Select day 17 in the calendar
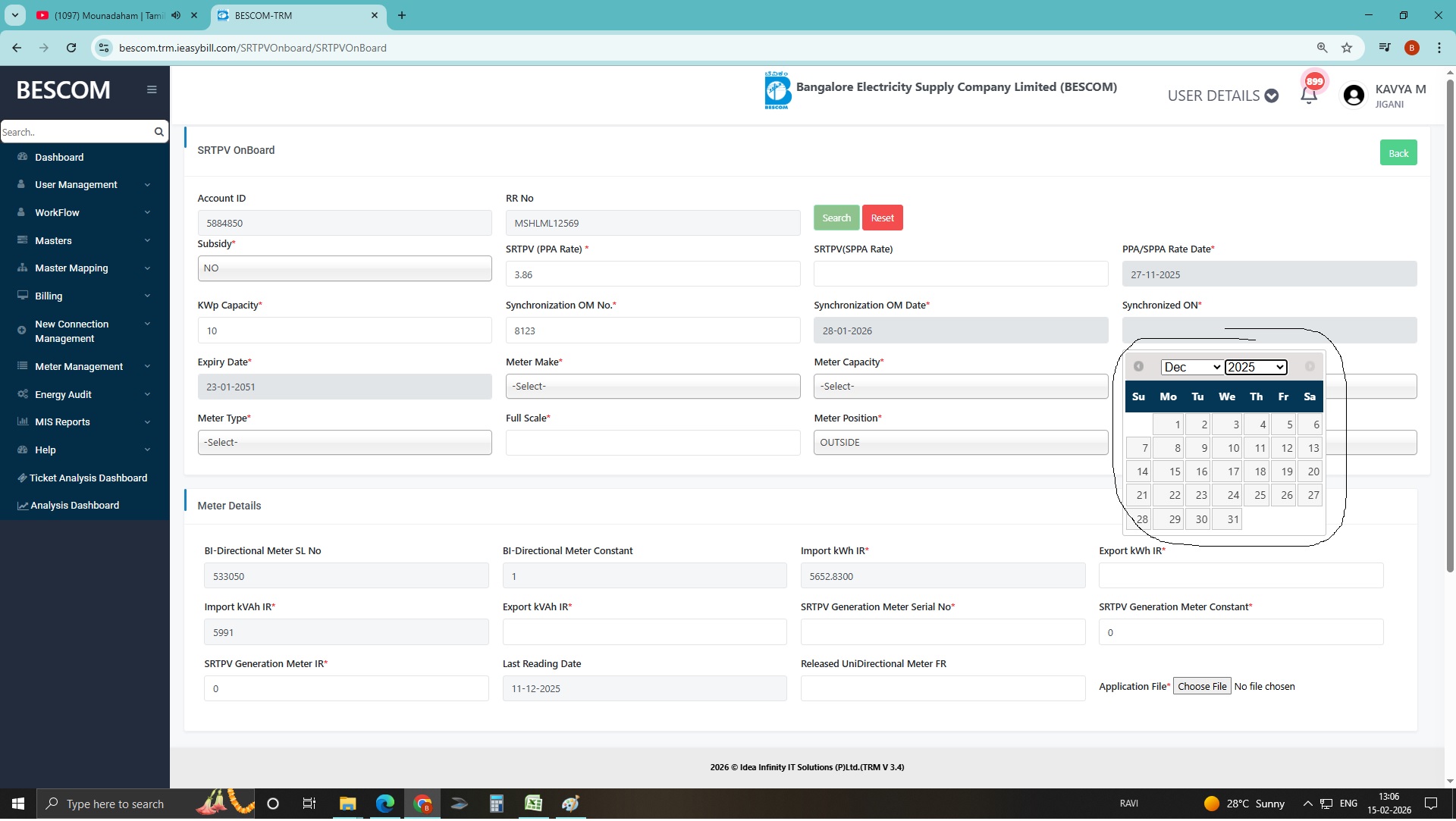 click(x=1228, y=472)
